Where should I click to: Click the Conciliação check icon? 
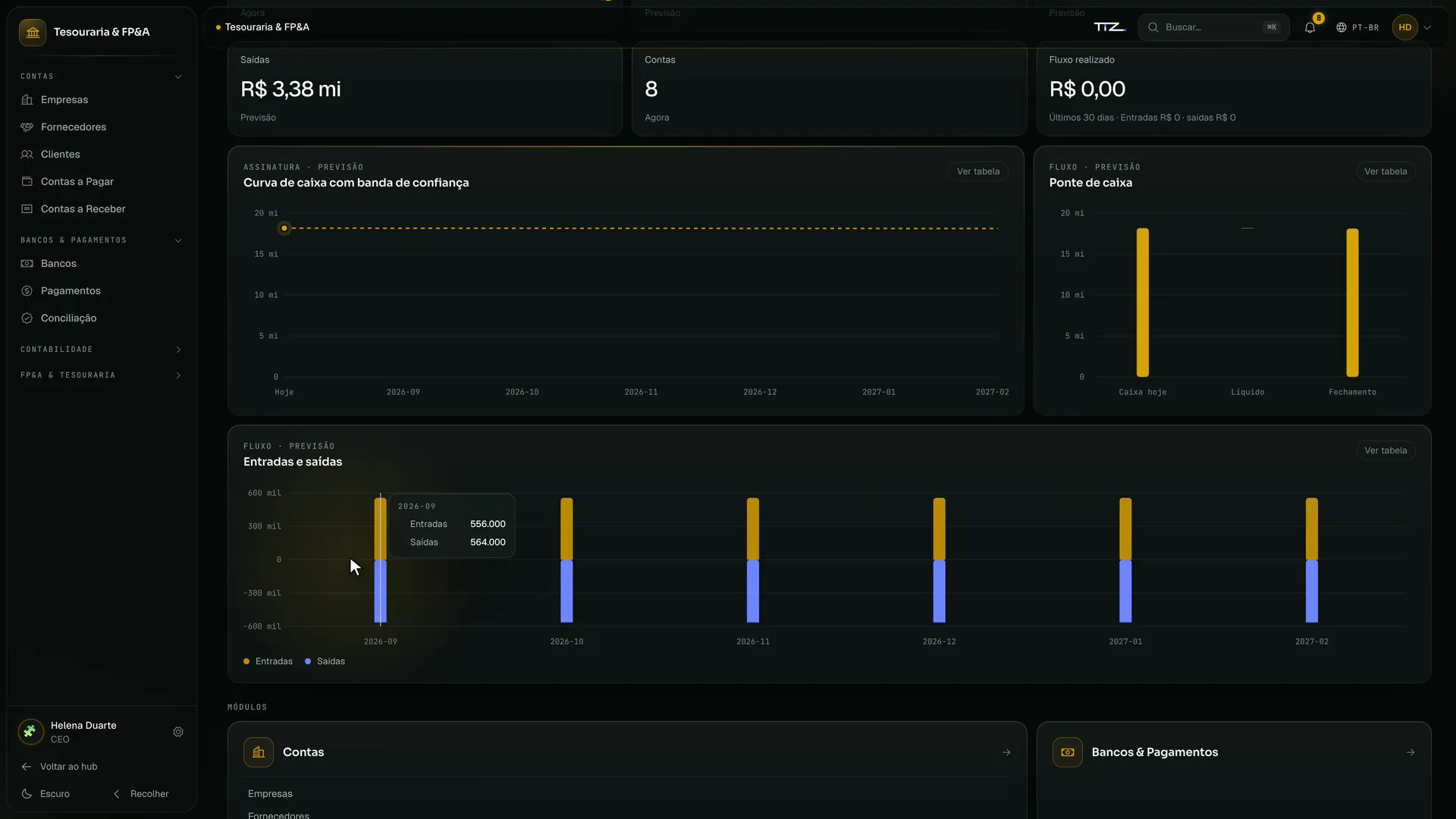(27, 318)
